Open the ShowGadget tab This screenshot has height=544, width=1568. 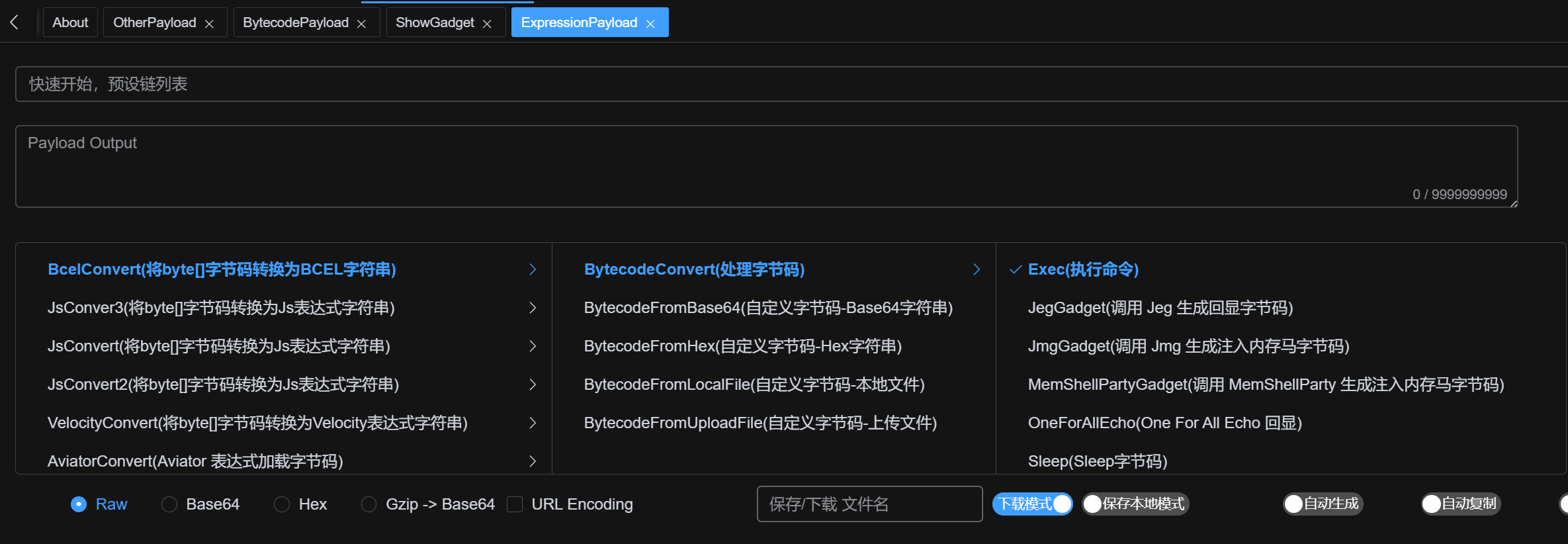pos(435,23)
